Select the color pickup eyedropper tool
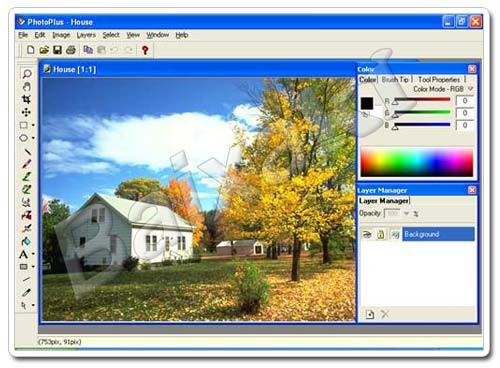The image size is (500, 368). [x=26, y=293]
